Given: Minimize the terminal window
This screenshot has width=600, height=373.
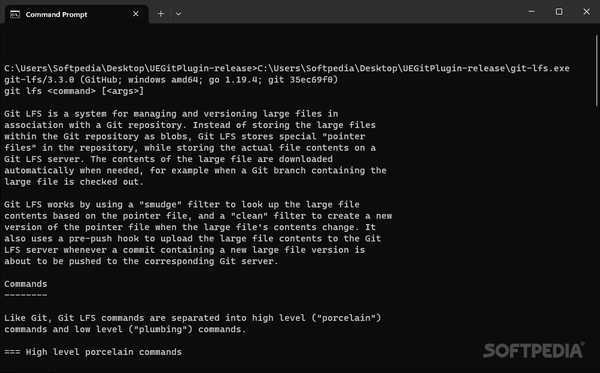Looking at the screenshot, I should click(x=532, y=12).
